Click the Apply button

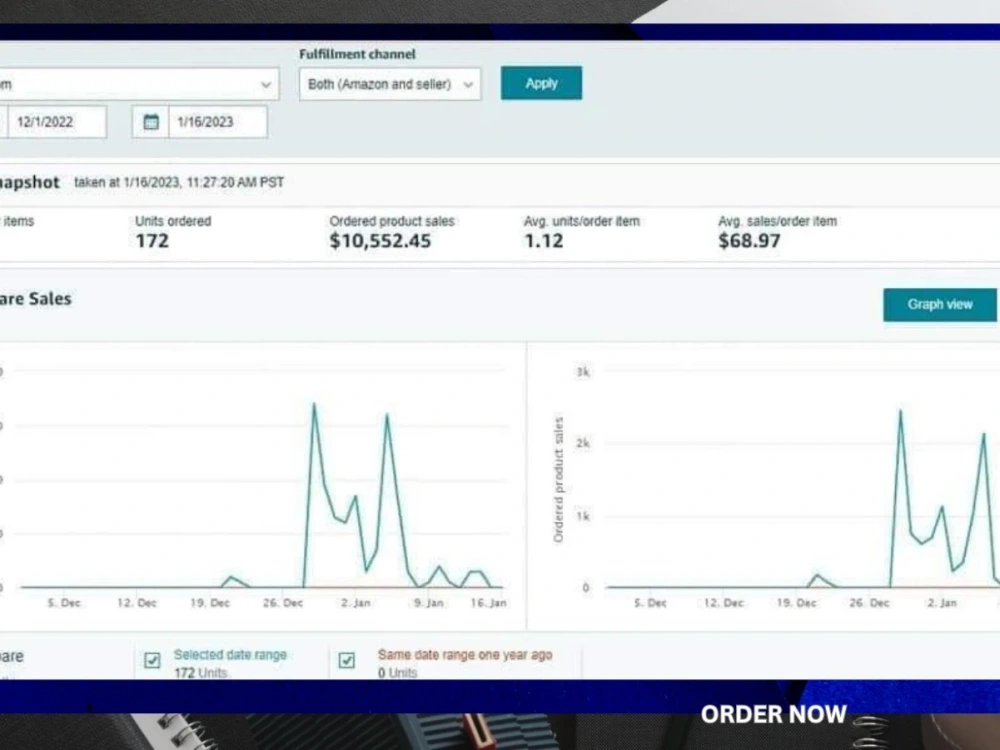(541, 83)
